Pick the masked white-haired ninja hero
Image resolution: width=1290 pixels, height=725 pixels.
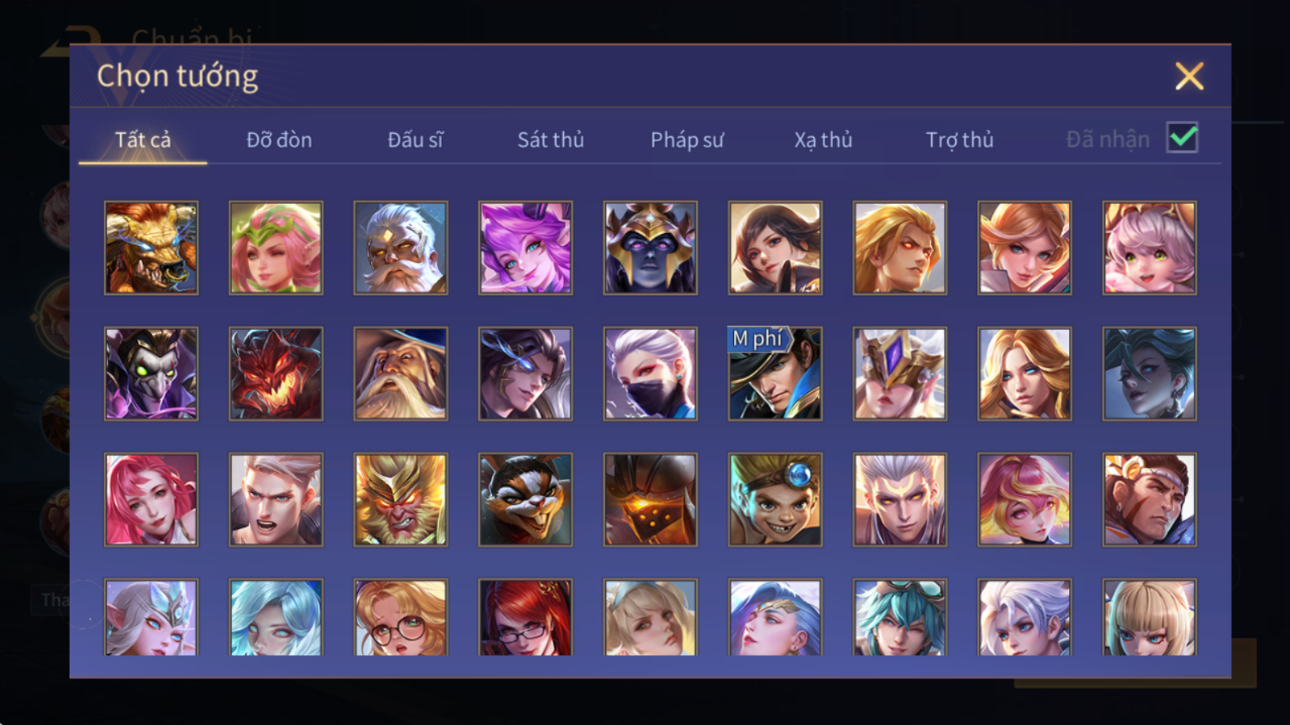point(650,374)
